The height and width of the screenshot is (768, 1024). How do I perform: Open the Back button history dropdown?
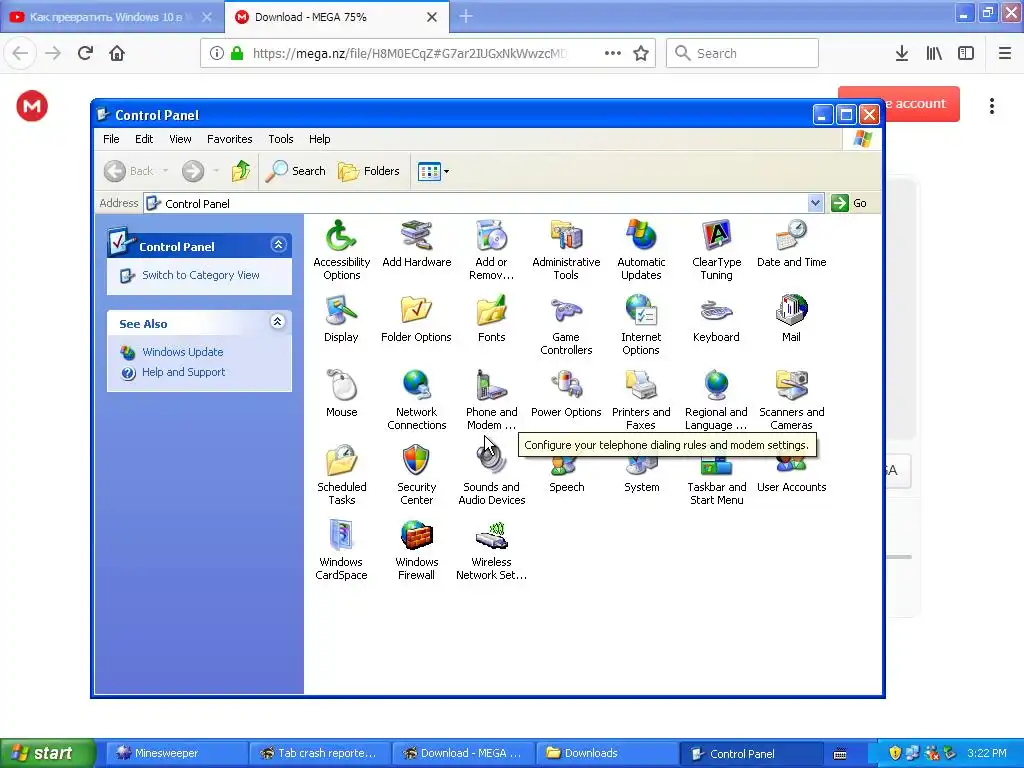(166, 171)
